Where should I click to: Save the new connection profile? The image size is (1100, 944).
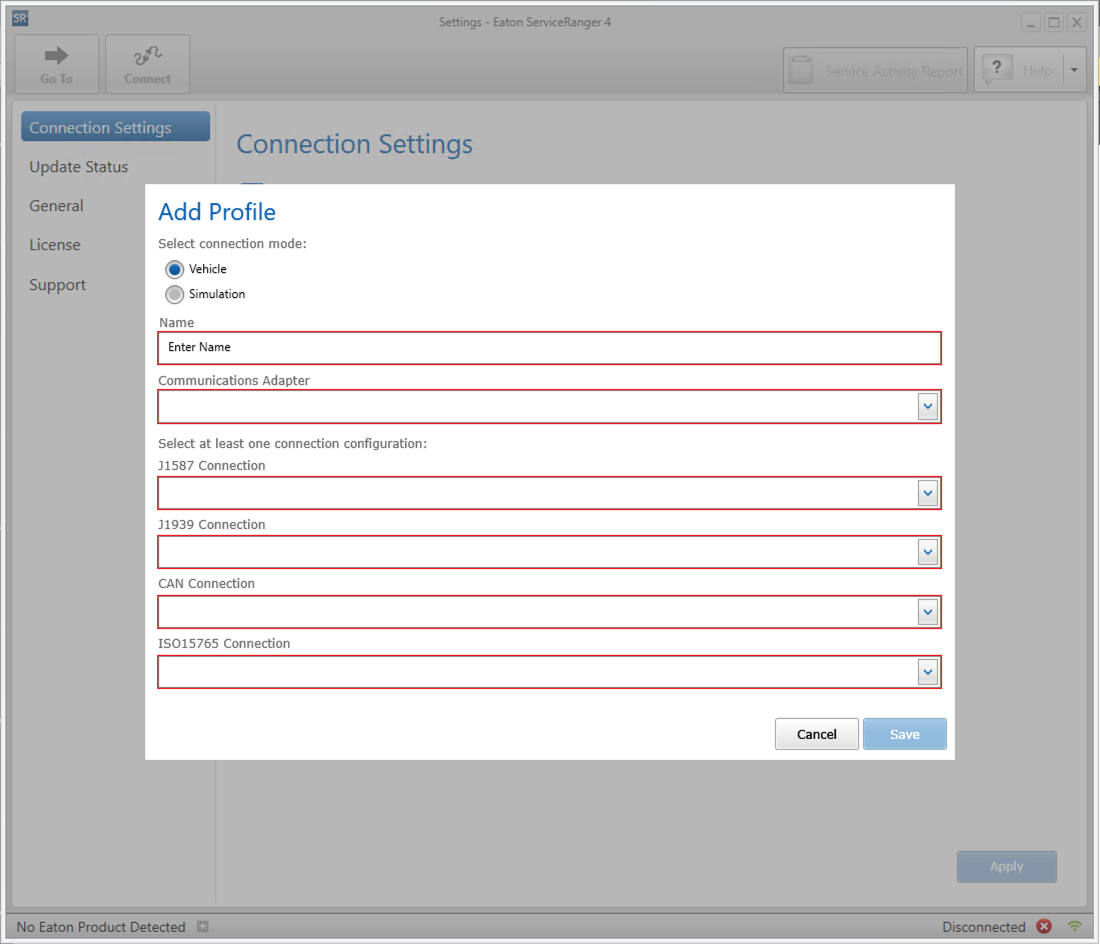pyautogui.click(x=904, y=733)
